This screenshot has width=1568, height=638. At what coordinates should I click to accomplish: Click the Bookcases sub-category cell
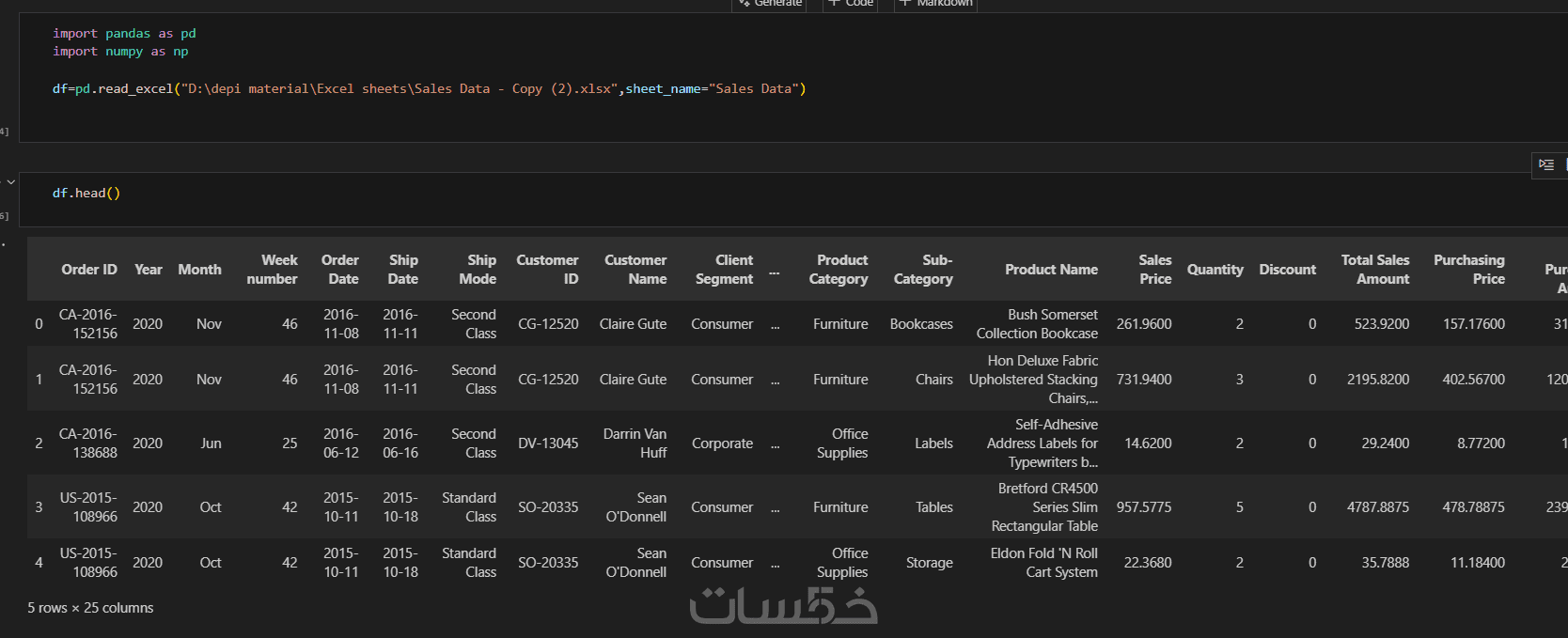pyautogui.click(x=921, y=324)
